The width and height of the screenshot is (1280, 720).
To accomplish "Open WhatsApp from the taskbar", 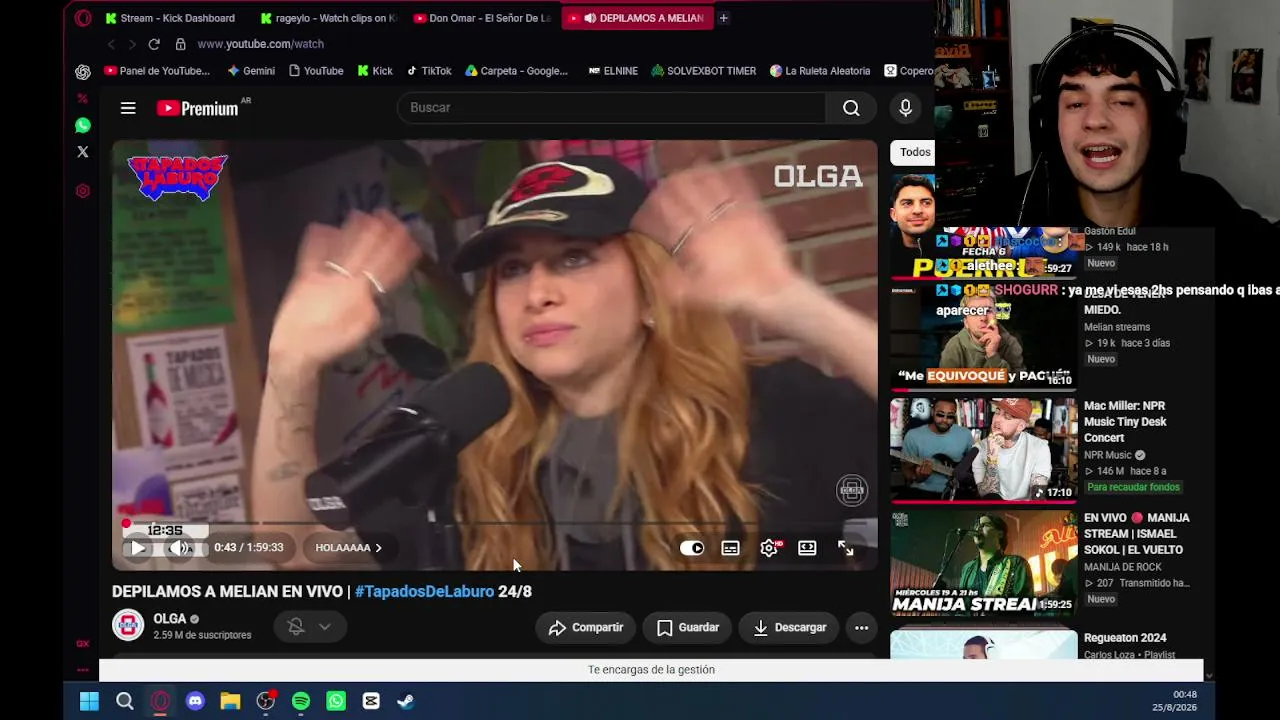I will point(336,701).
